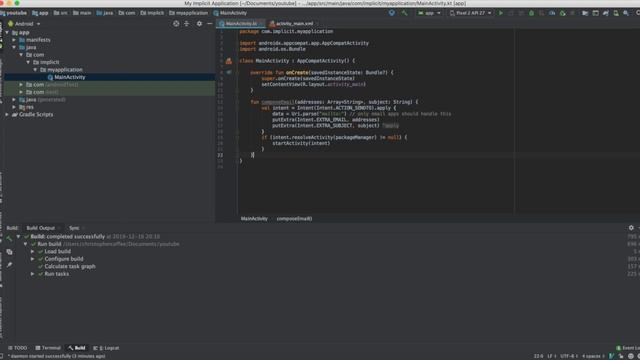Expand Gradle Scripts node
640x360 pixels.
point(7,114)
